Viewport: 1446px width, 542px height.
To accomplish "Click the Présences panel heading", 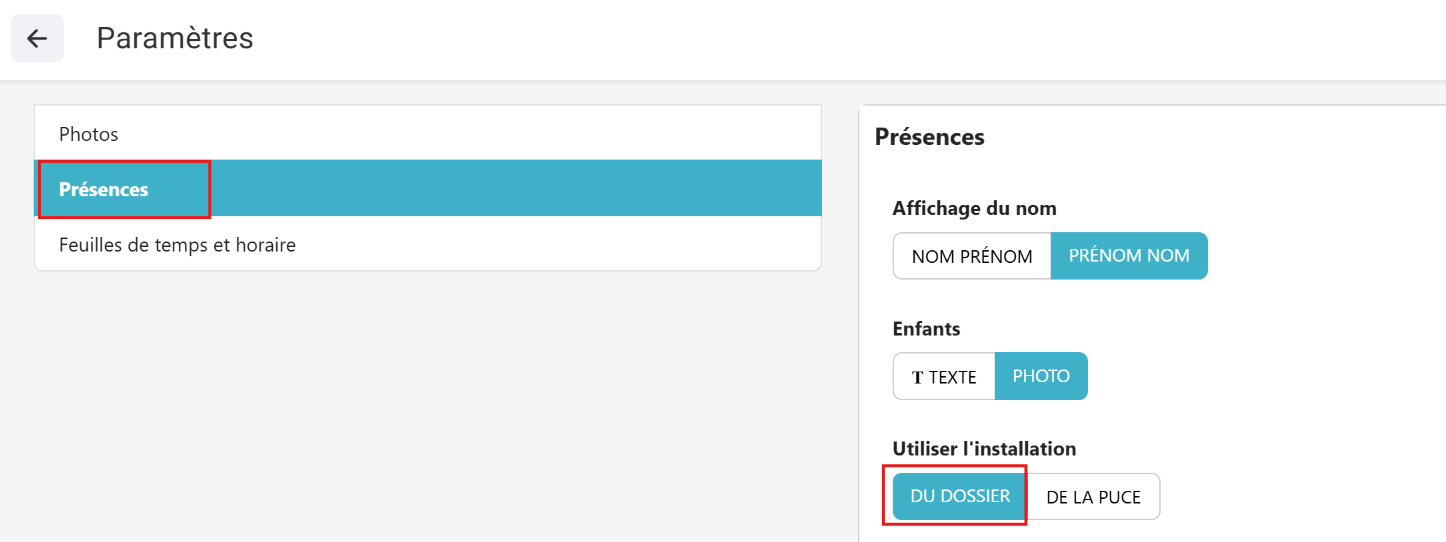I will [x=930, y=137].
